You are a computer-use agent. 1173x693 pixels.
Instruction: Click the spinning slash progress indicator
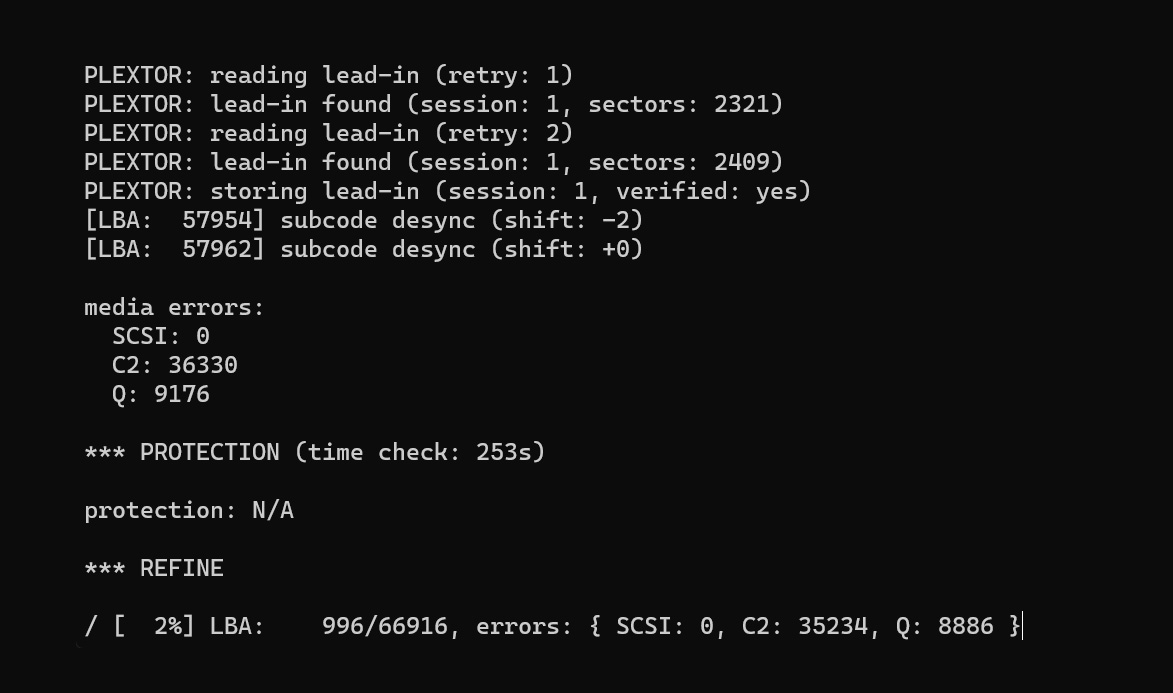(x=91, y=627)
